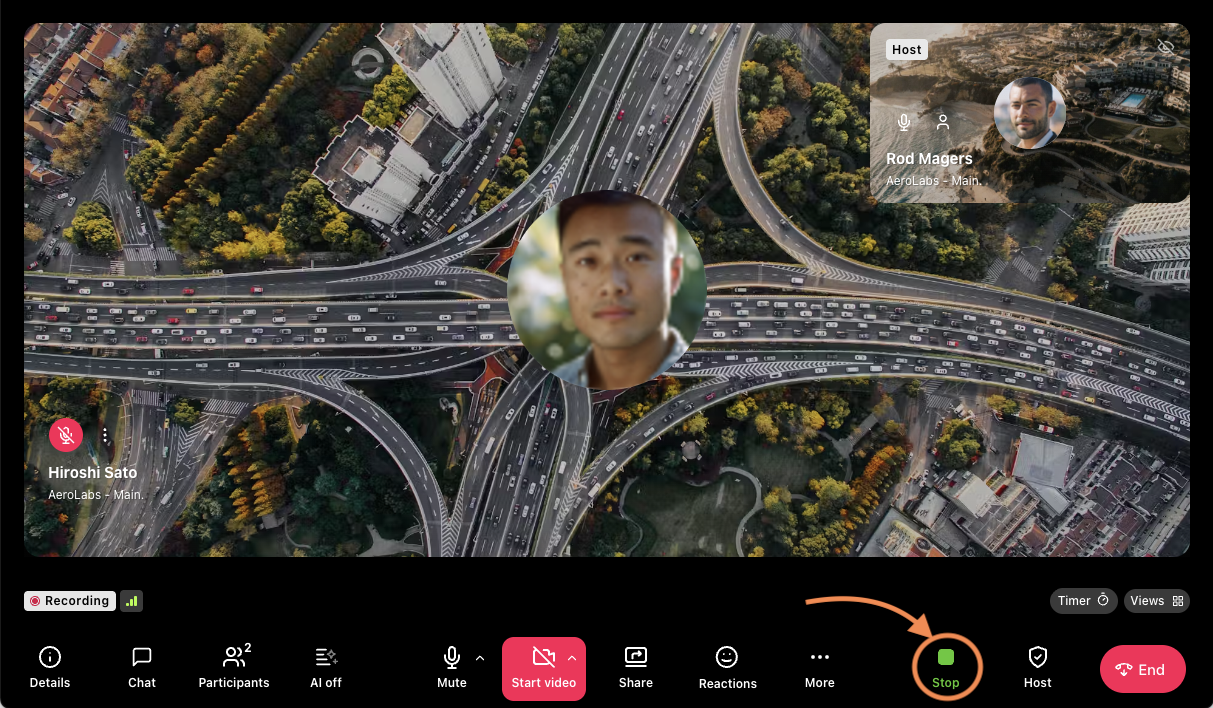Start a screen Share

635,666
